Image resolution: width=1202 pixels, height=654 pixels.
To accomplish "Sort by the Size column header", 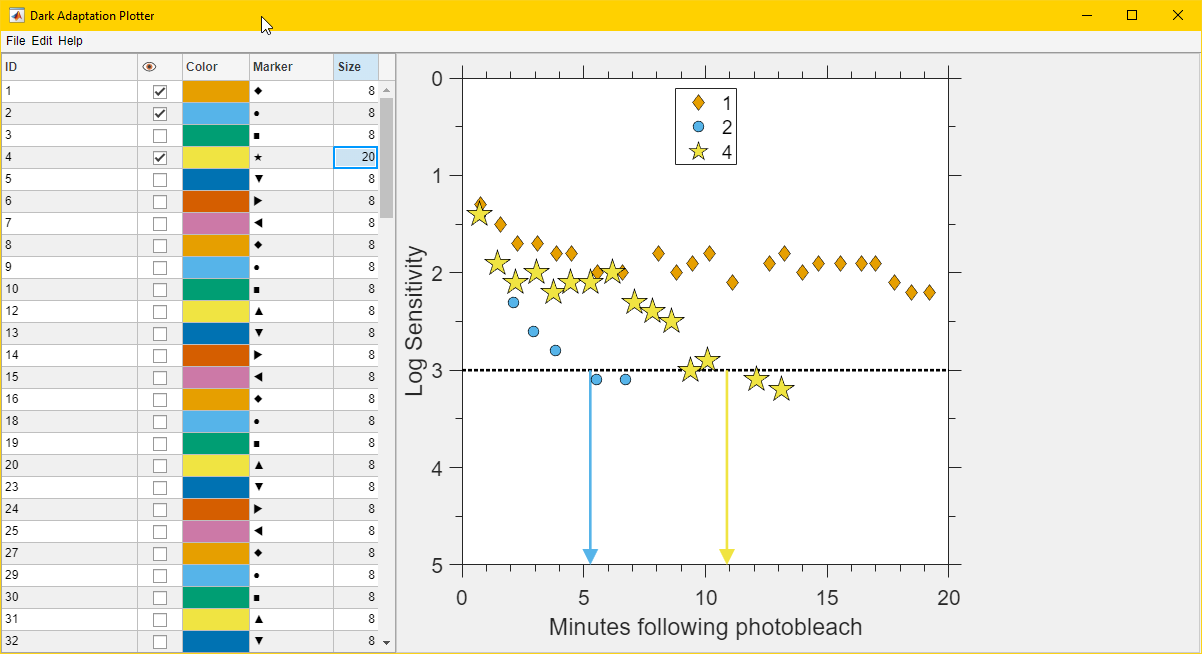I will point(356,67).
